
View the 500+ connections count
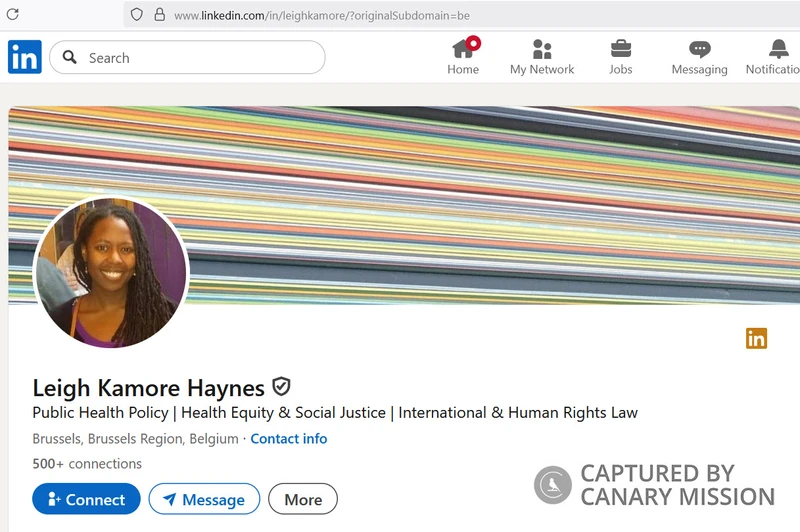click(87, 464)
